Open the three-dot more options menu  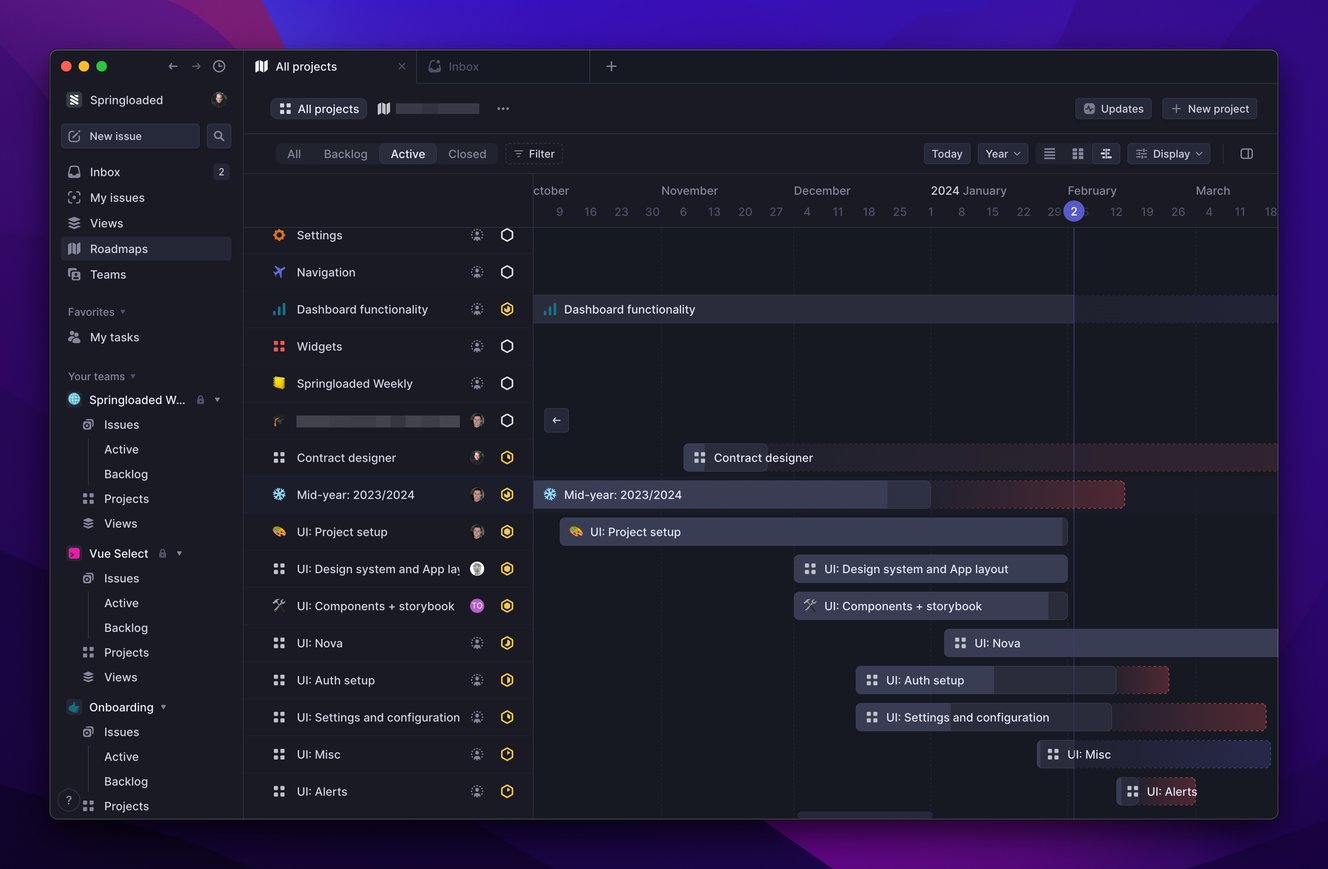503,109
